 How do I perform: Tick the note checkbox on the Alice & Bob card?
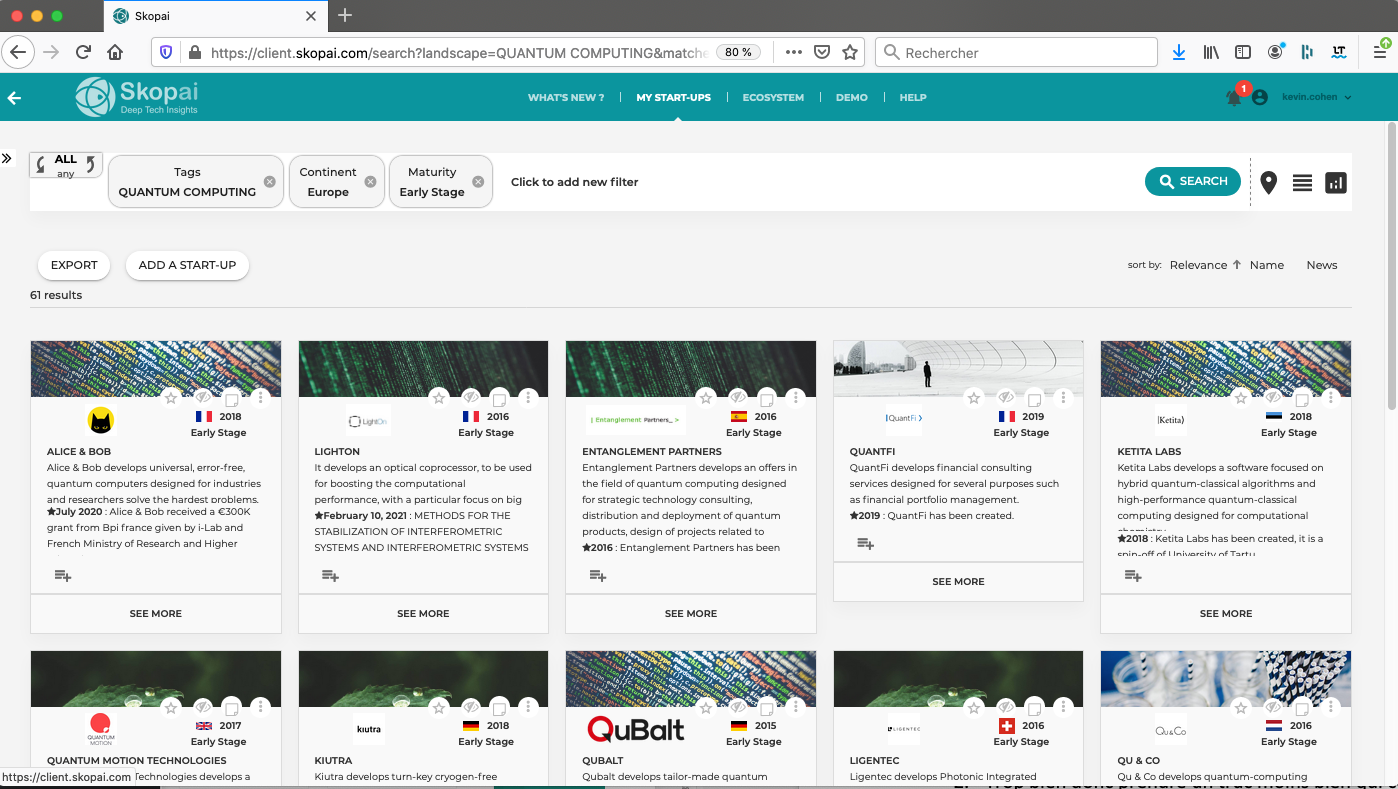coord(231,399)
